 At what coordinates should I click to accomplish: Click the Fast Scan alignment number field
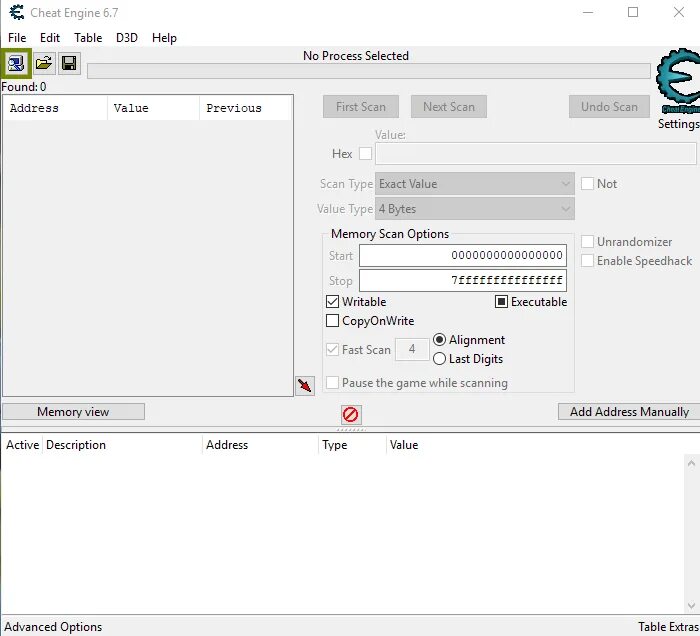(x=412, y=349)
